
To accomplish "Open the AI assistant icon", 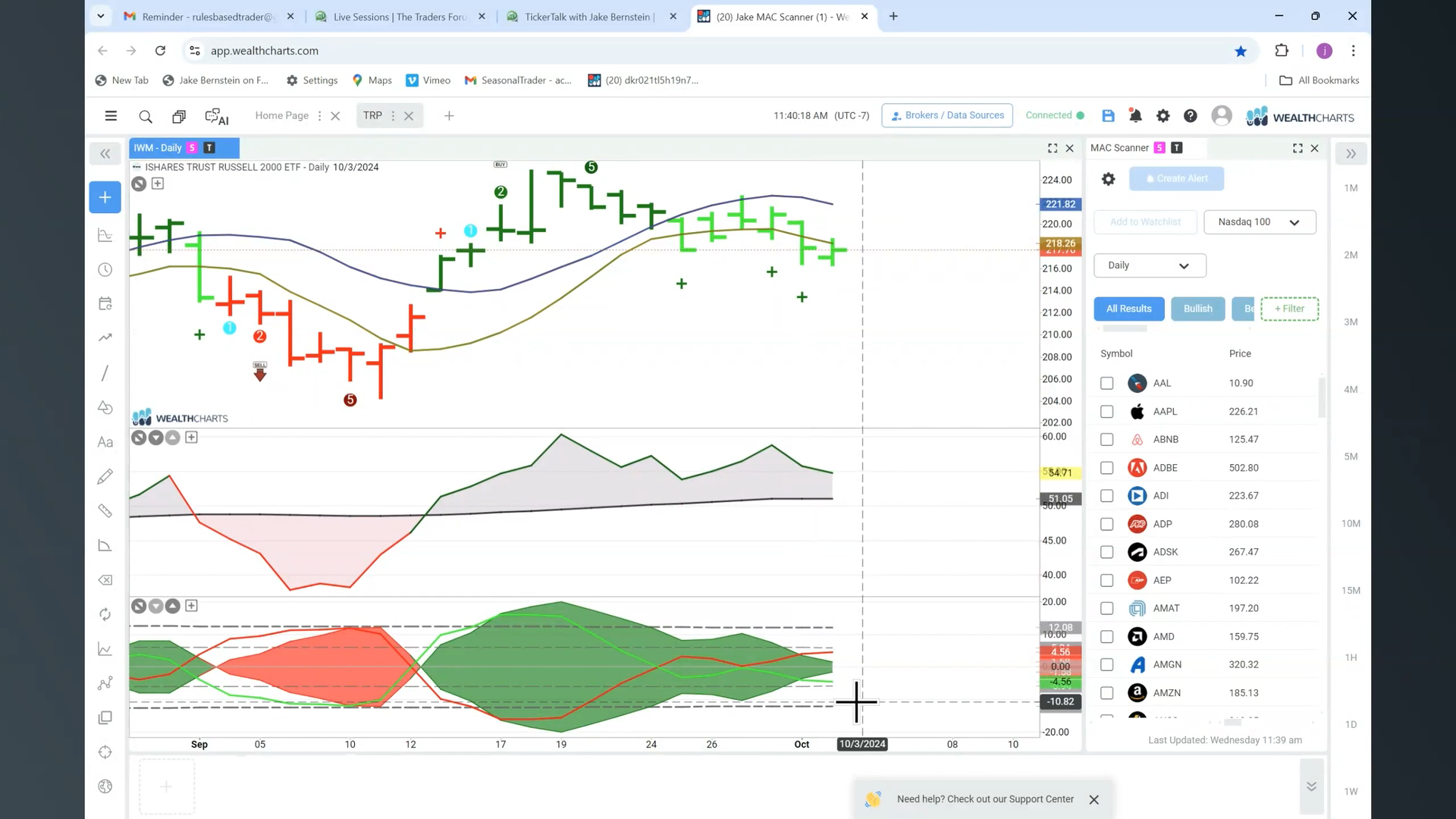I will [x=217, y=116].
